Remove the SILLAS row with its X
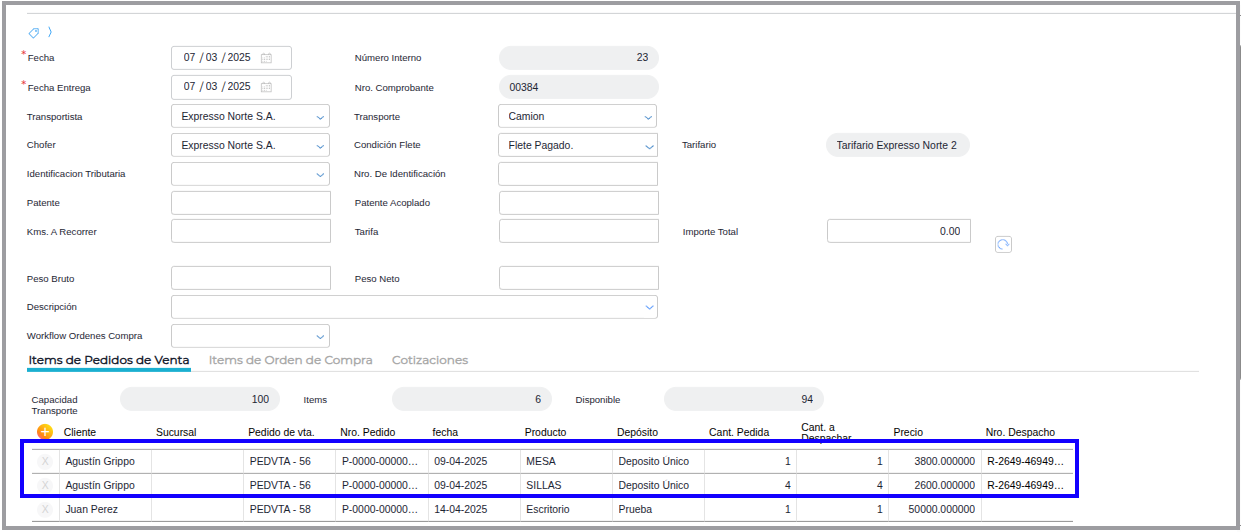 pos(44,485)
